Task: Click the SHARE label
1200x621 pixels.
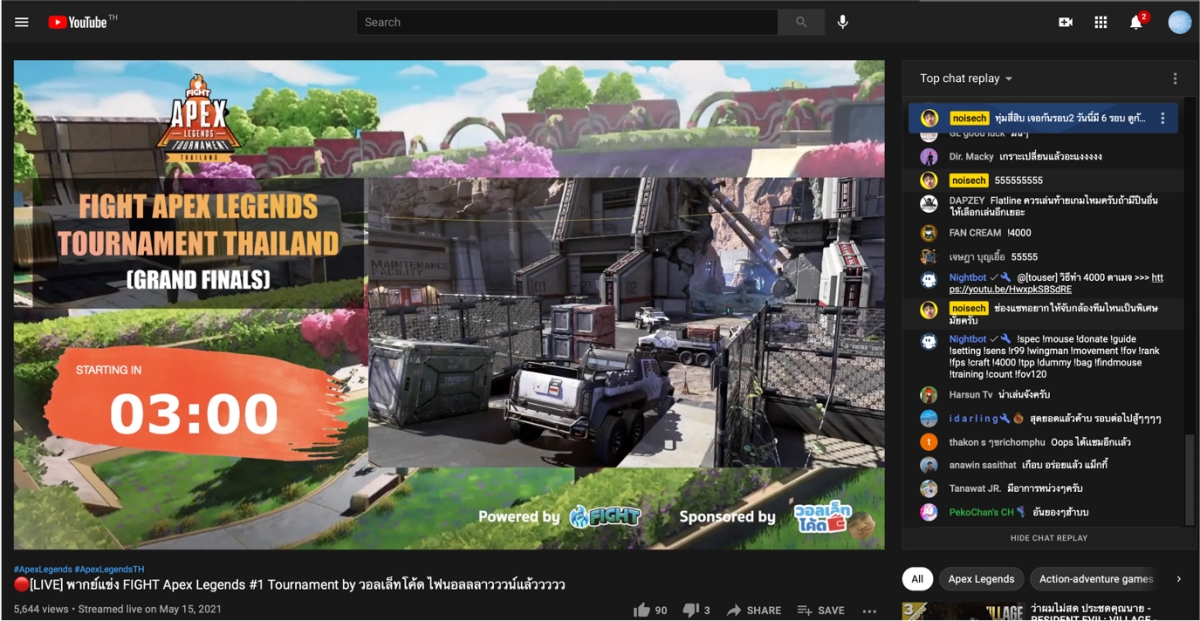Action: coord(764,610)
